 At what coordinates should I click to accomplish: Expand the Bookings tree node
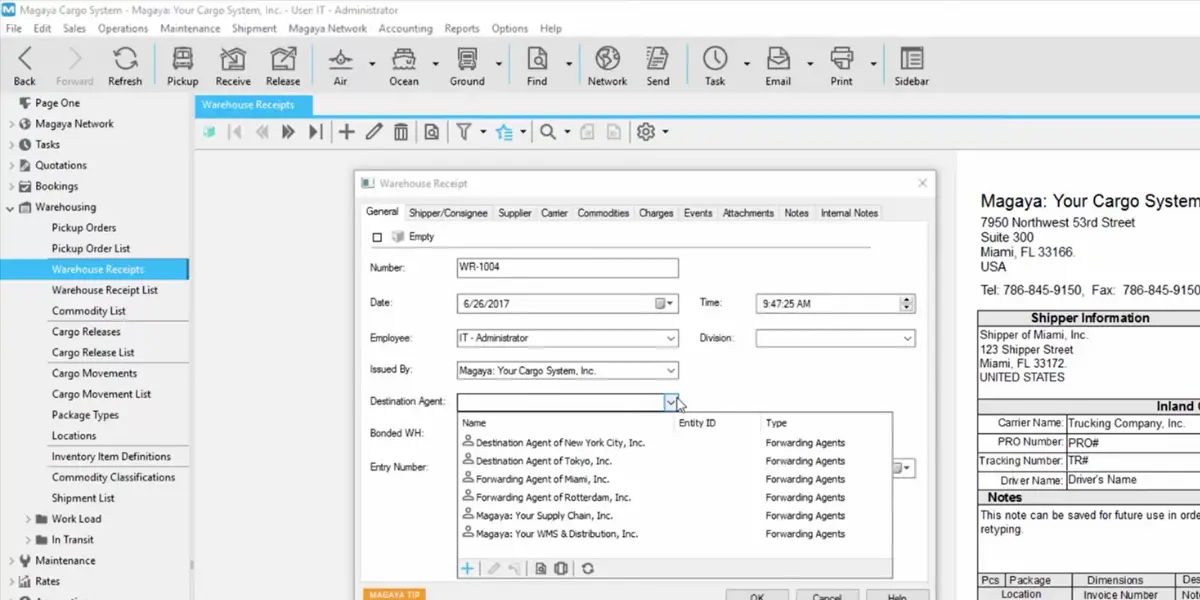pyautogui.click(x=11, y=186)
